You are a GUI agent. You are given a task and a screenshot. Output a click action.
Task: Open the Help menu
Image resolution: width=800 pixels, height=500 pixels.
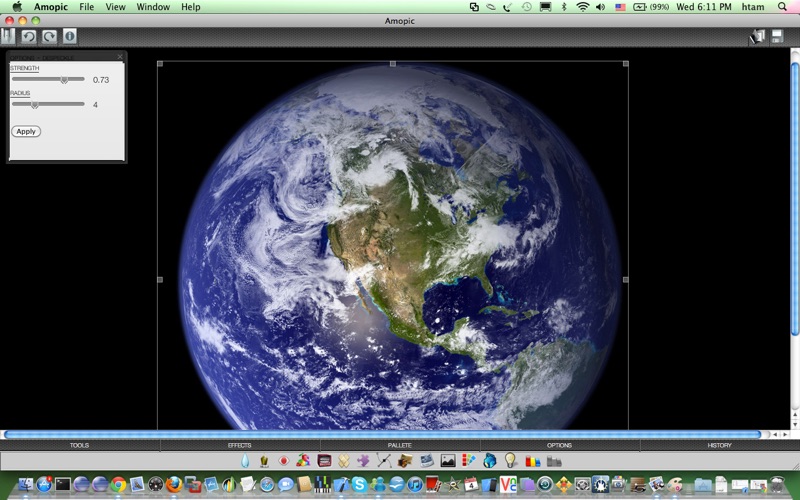(190, 7)
